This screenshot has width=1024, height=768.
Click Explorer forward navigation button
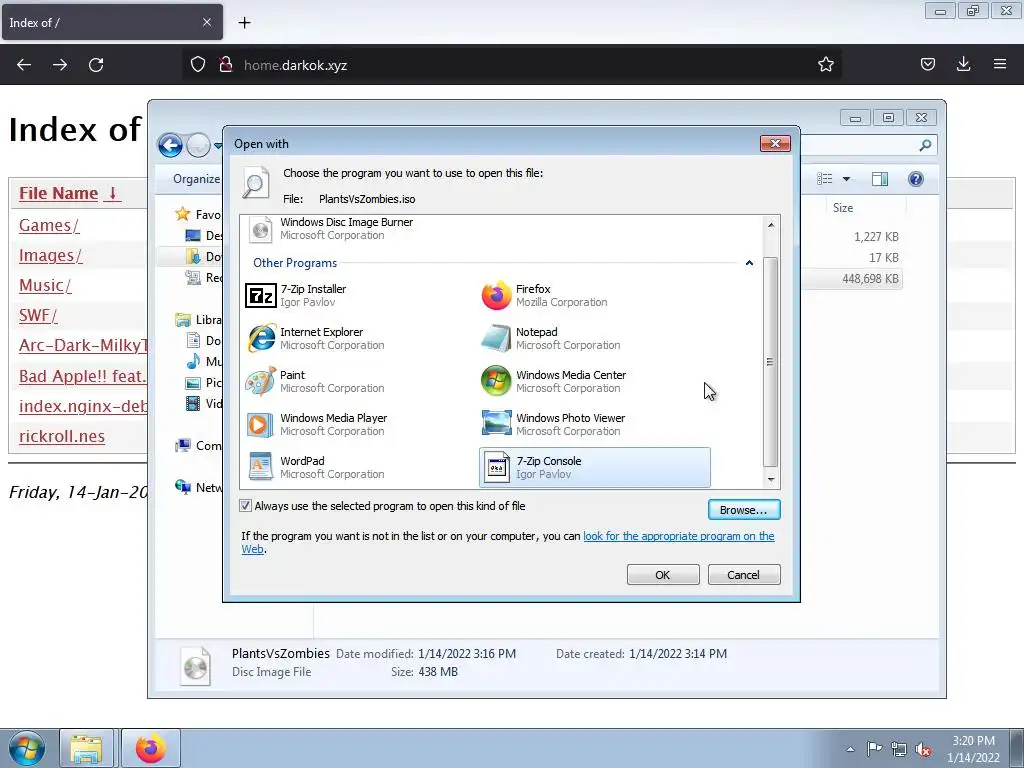pyautogui.click(x=199, y=145)
